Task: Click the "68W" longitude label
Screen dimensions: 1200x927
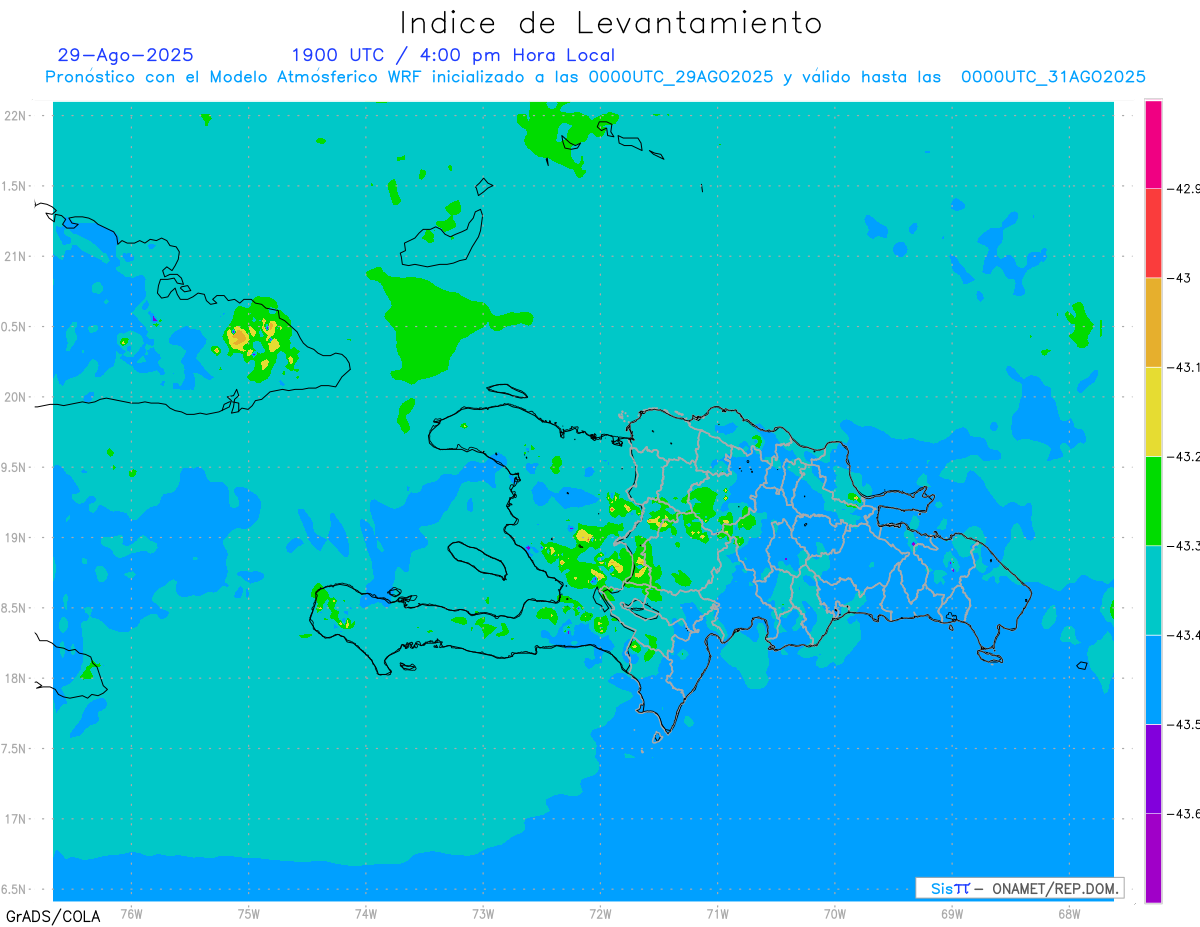Action: click(1069, 912)
